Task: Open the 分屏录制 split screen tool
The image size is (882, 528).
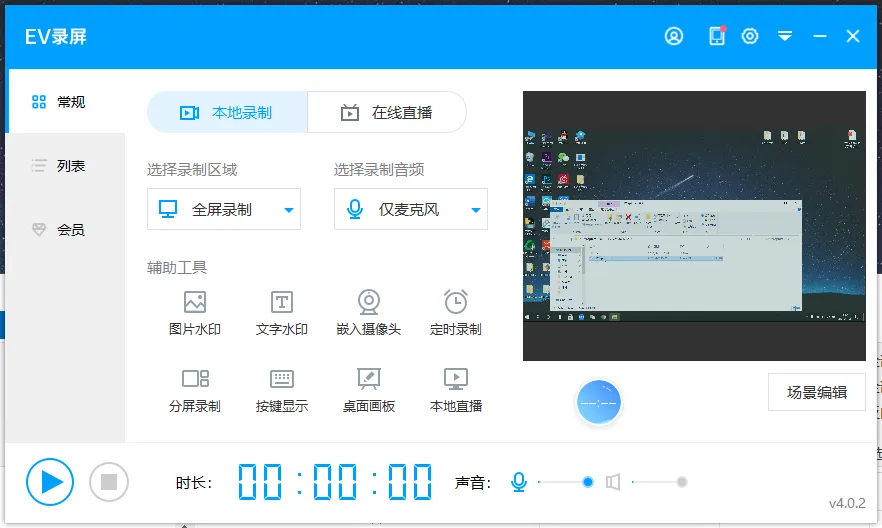Action: click(x=195, y=390)
